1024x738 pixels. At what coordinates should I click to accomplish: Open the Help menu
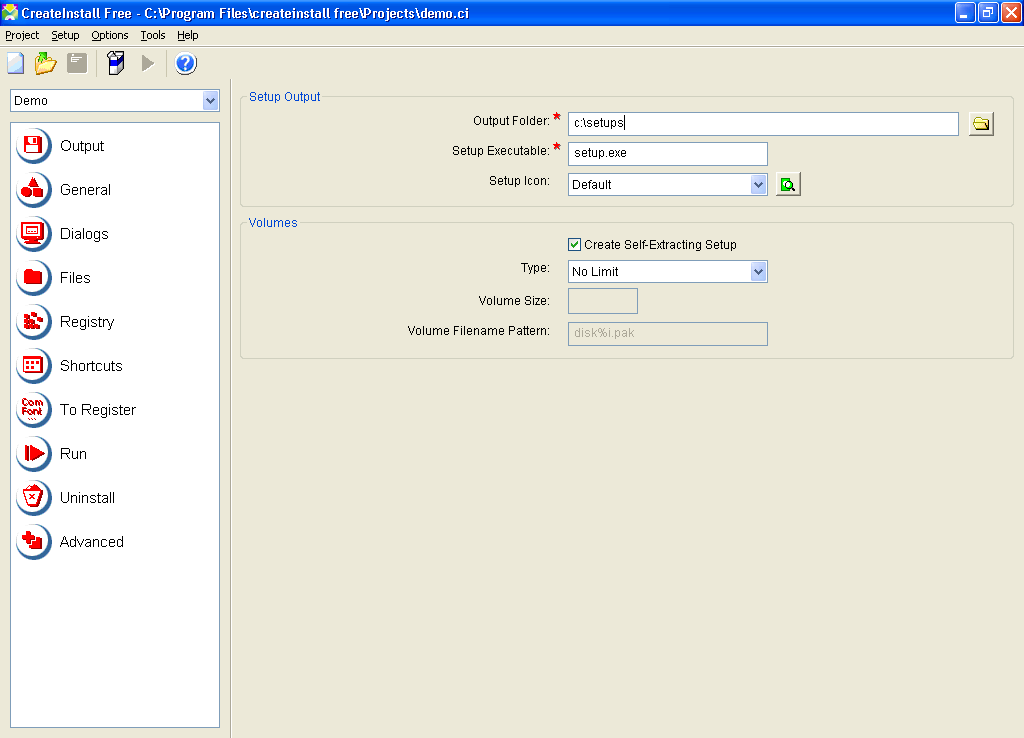187,35
